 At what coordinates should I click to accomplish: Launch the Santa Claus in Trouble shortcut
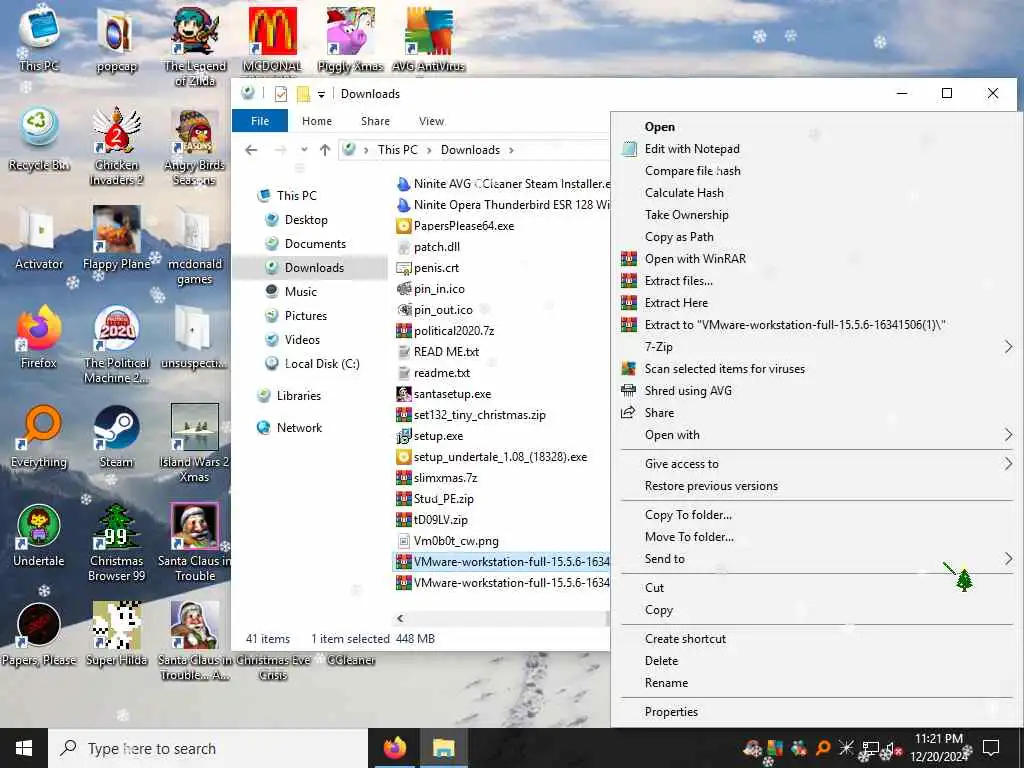pyautogui.click(x=195, y=542)
